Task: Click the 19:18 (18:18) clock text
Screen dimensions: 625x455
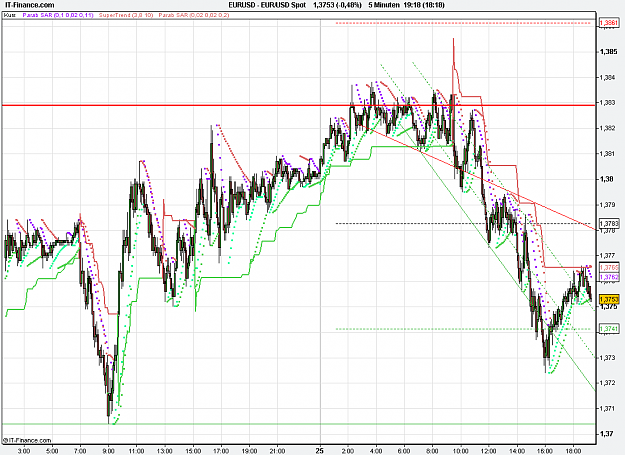Action: click(x=424, y=5)
